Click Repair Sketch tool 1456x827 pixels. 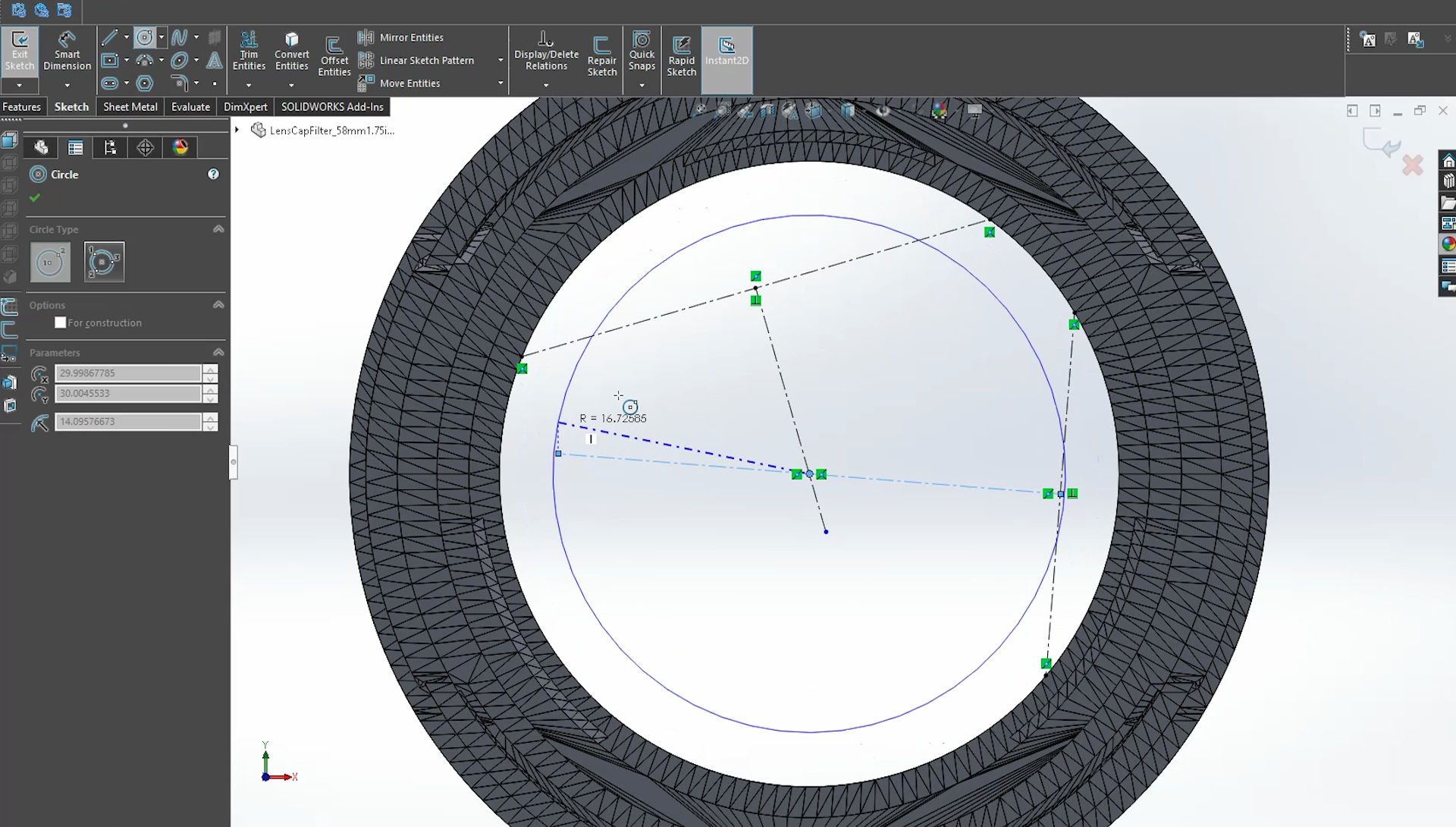pos(602,56)
